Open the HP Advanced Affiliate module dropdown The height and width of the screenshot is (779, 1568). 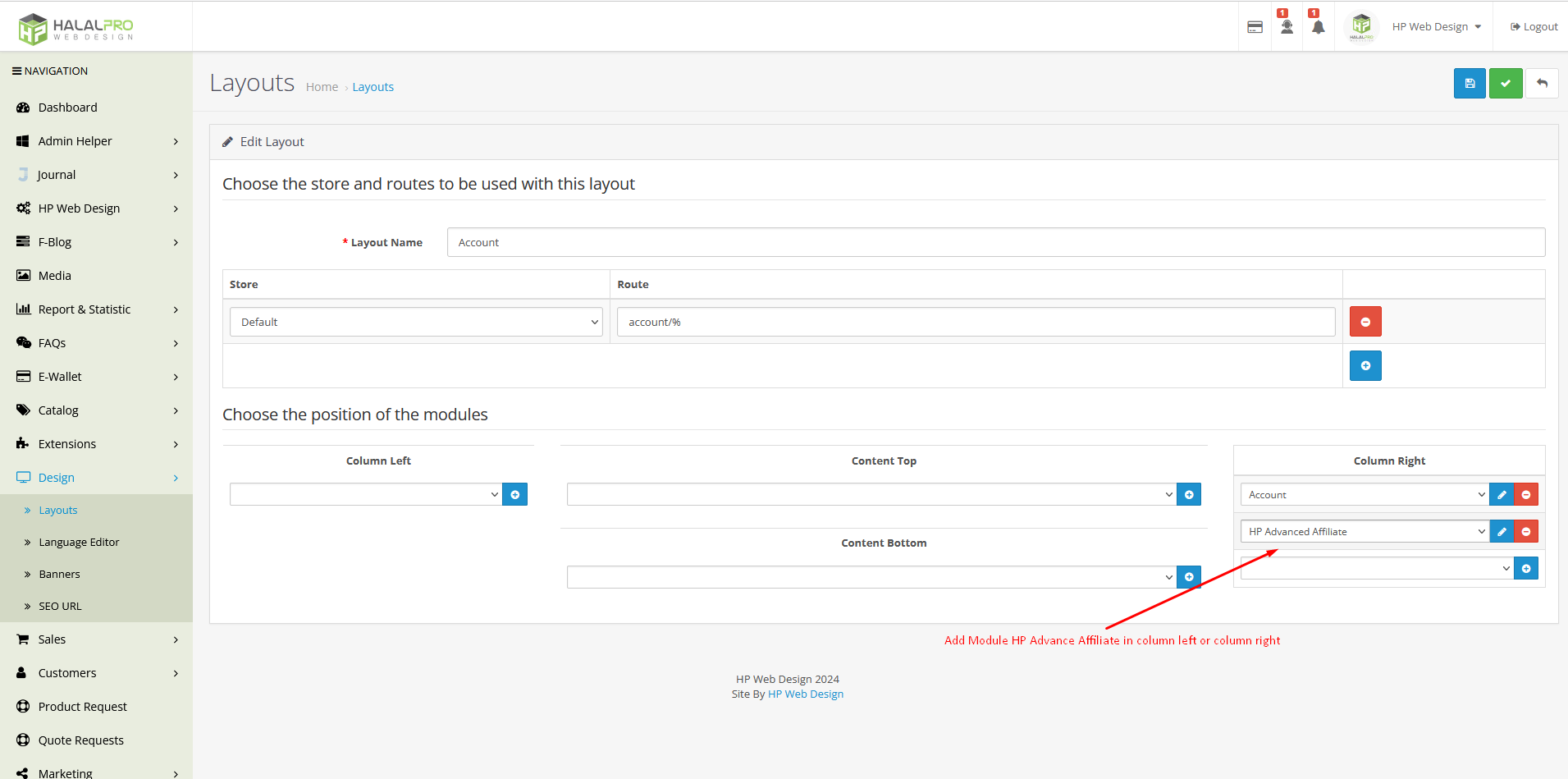point(1364,532)
